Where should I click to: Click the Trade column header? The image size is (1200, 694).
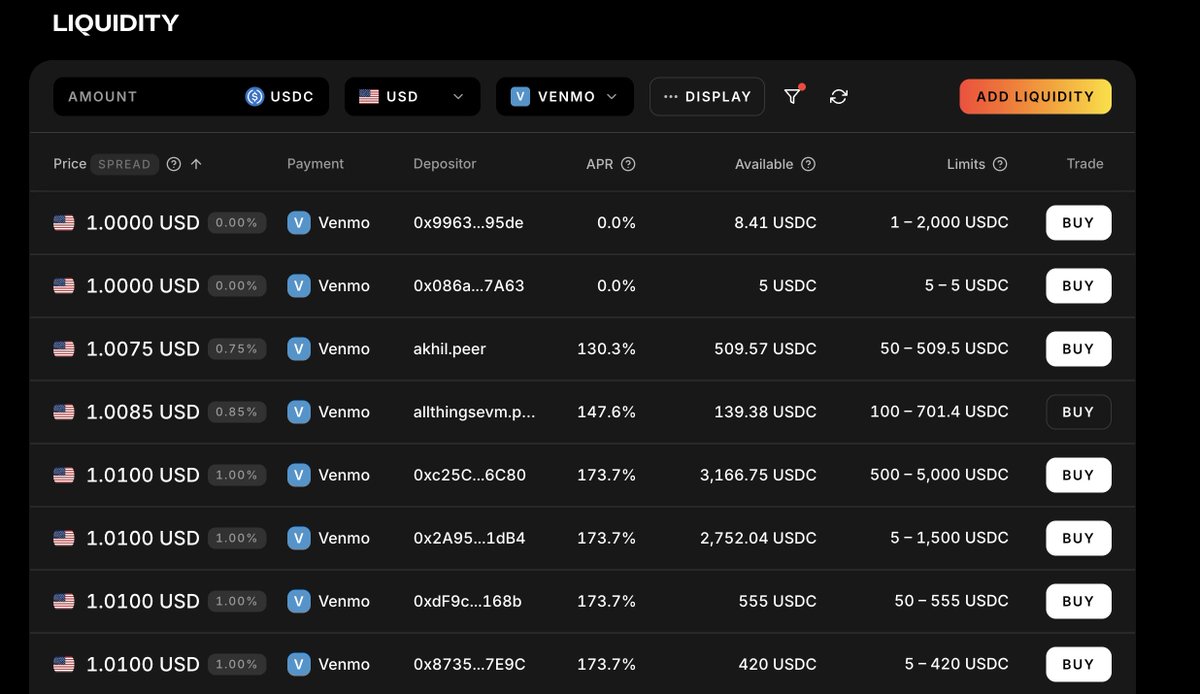pos(1085,164)
